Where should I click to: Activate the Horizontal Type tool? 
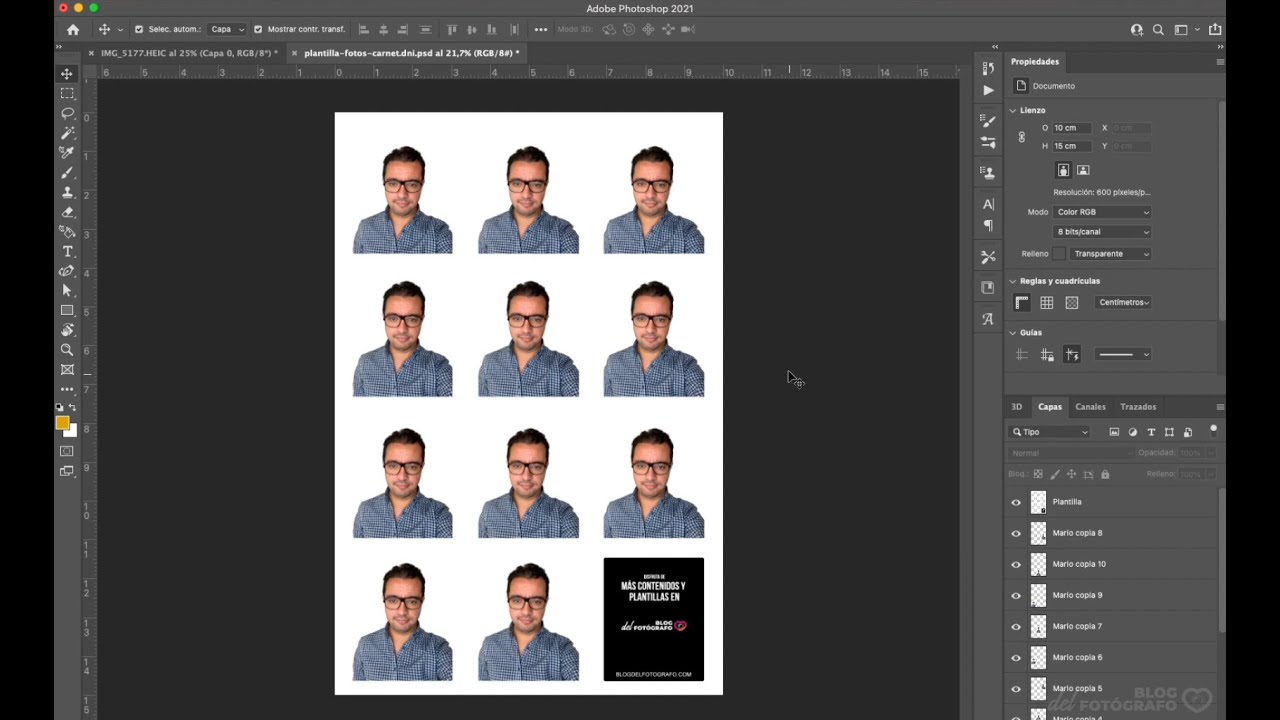[67, 251]
